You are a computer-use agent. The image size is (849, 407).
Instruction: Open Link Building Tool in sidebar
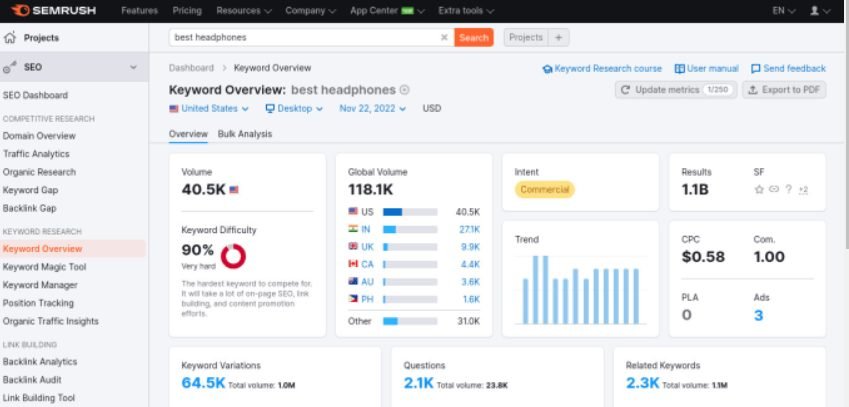(39, 398)
